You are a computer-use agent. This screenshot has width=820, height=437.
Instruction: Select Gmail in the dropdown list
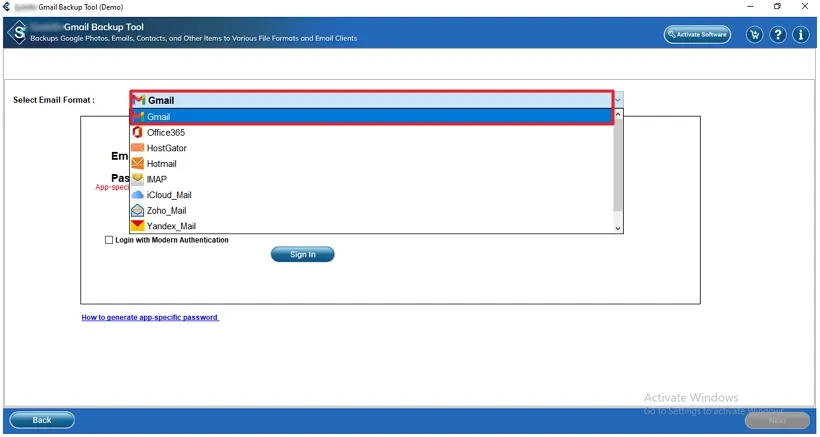tap(372, 117)
